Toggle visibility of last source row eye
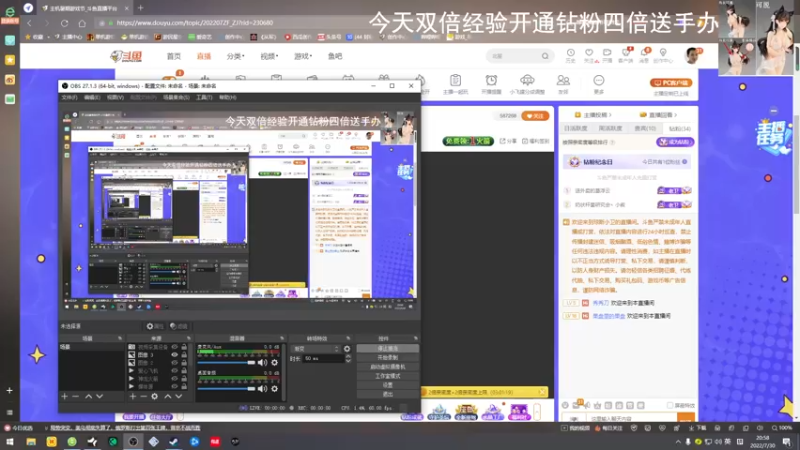The width and height of the screenshot is (800, 450). coord(174,387)
